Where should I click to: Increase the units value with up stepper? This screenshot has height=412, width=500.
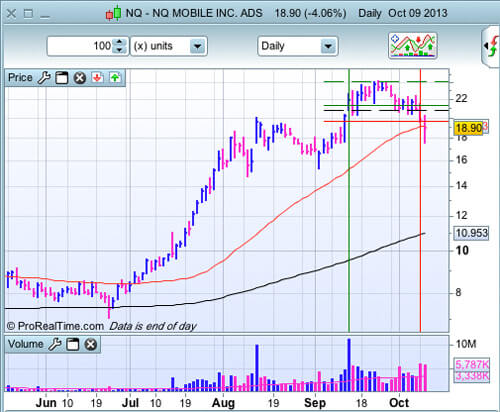pos(119,42)
